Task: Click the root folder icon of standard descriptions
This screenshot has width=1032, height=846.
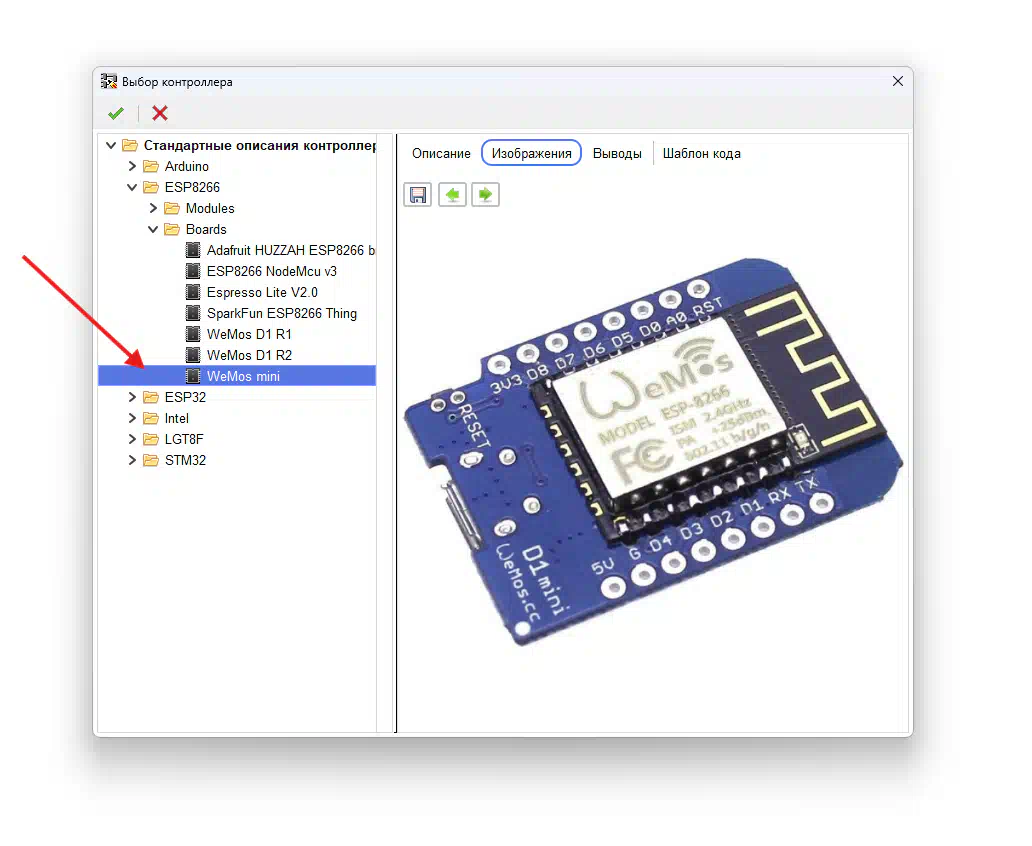Action: pos(130,145)
